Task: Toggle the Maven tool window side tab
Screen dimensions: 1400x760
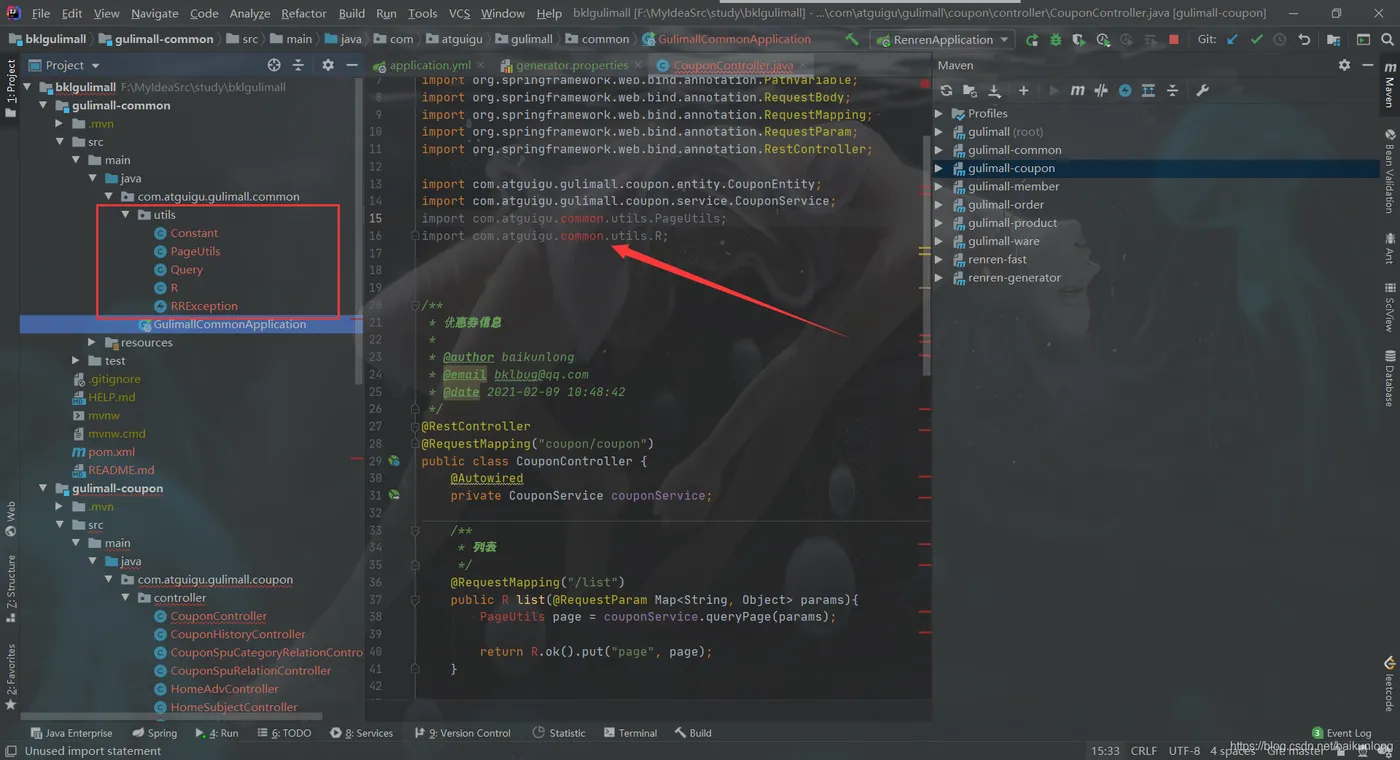Action: pos(1390,85)
